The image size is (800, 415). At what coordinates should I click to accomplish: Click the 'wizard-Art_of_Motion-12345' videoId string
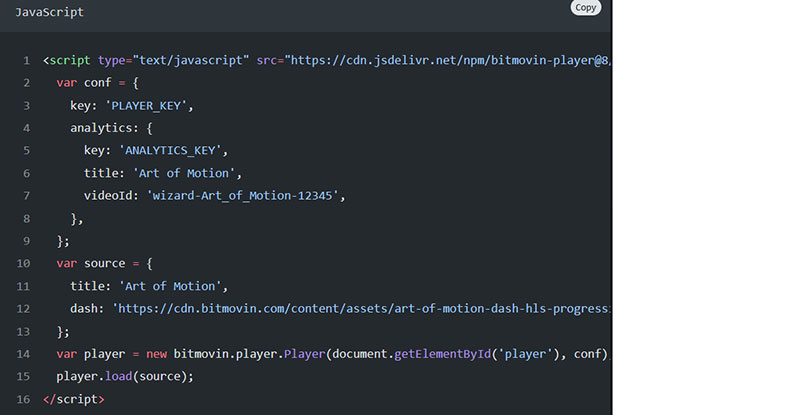pyautogui.click(x=242, y=196)
